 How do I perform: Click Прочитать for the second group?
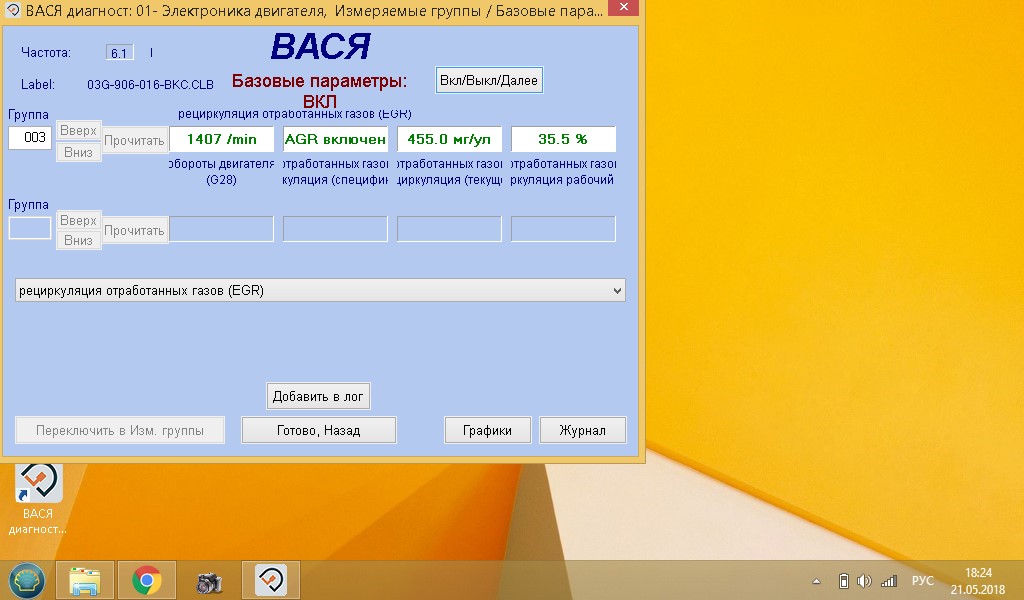click(x=135, y=230)
